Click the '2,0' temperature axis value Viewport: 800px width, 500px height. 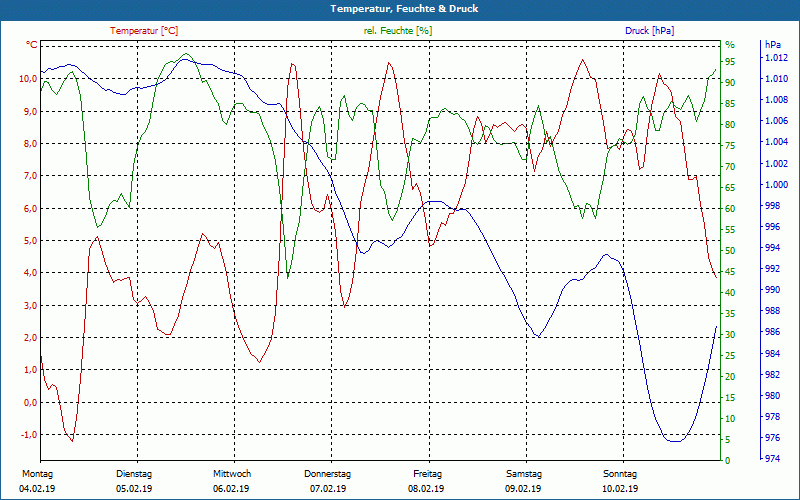click(30, 337)
